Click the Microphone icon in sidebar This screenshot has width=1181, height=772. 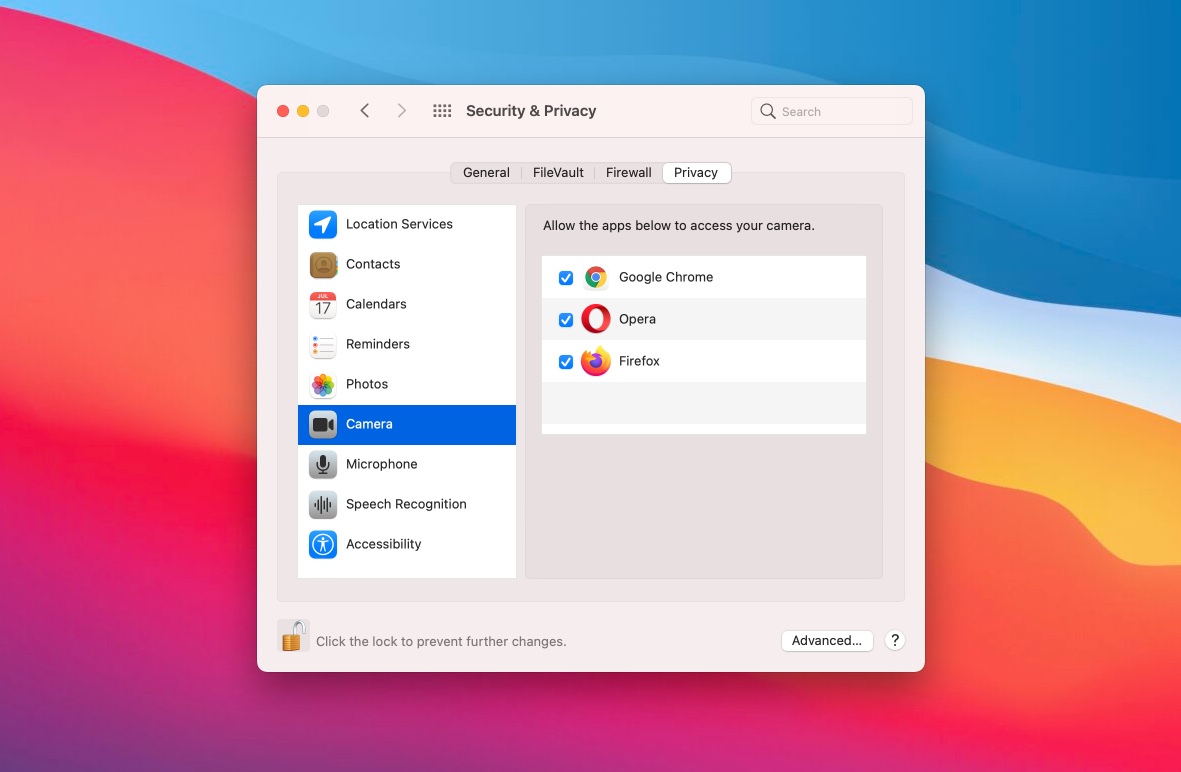322,465
